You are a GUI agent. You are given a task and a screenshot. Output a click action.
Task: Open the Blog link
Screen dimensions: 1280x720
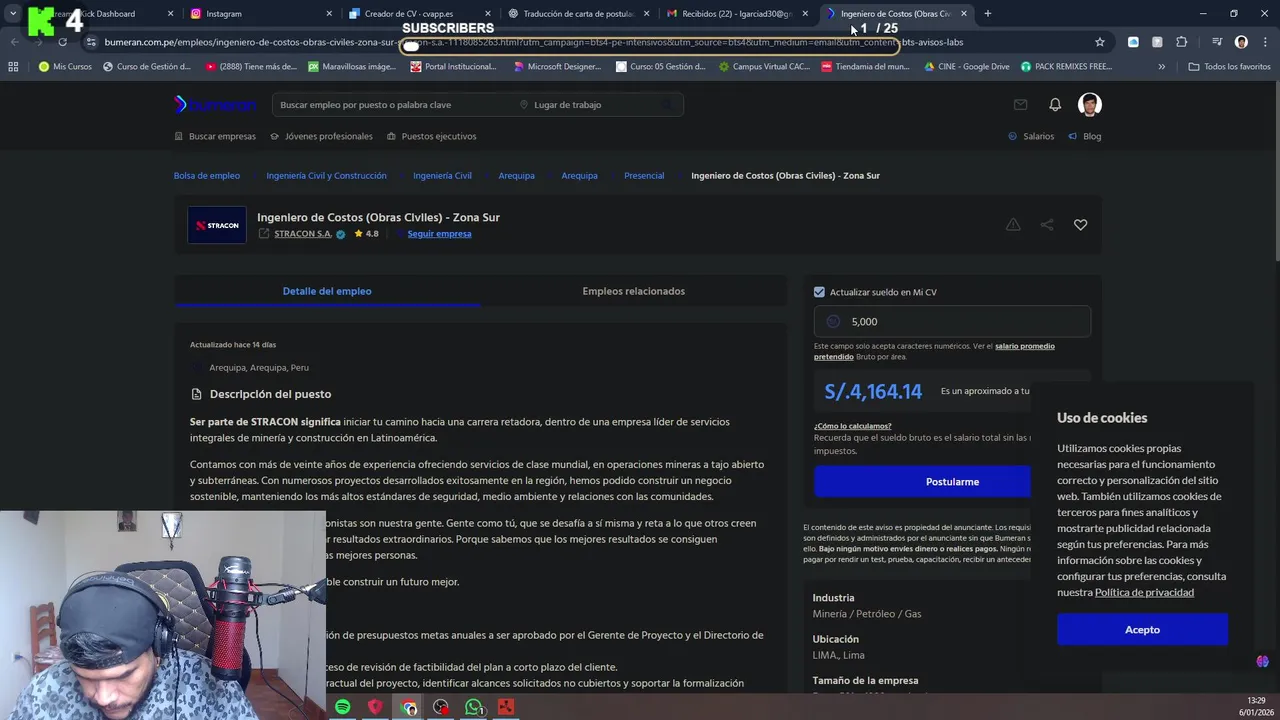[1085, 136]
